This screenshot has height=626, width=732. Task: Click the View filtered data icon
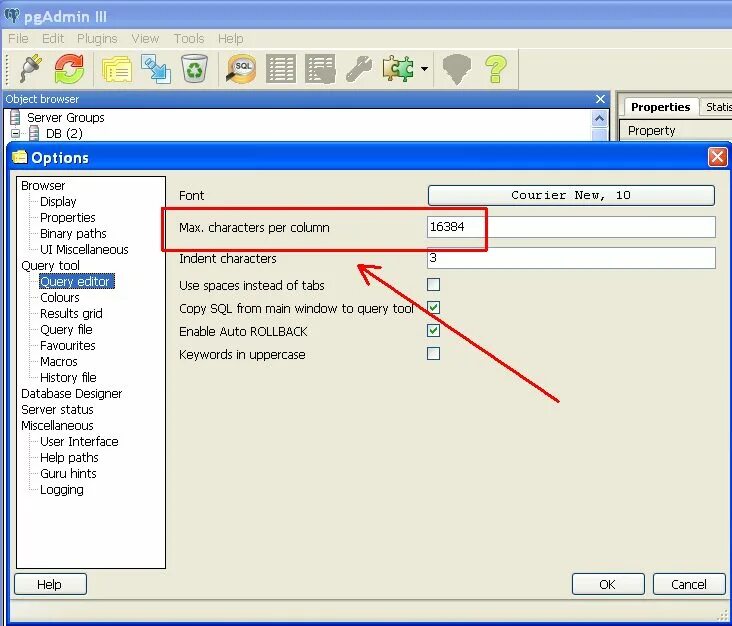[320, 69]
